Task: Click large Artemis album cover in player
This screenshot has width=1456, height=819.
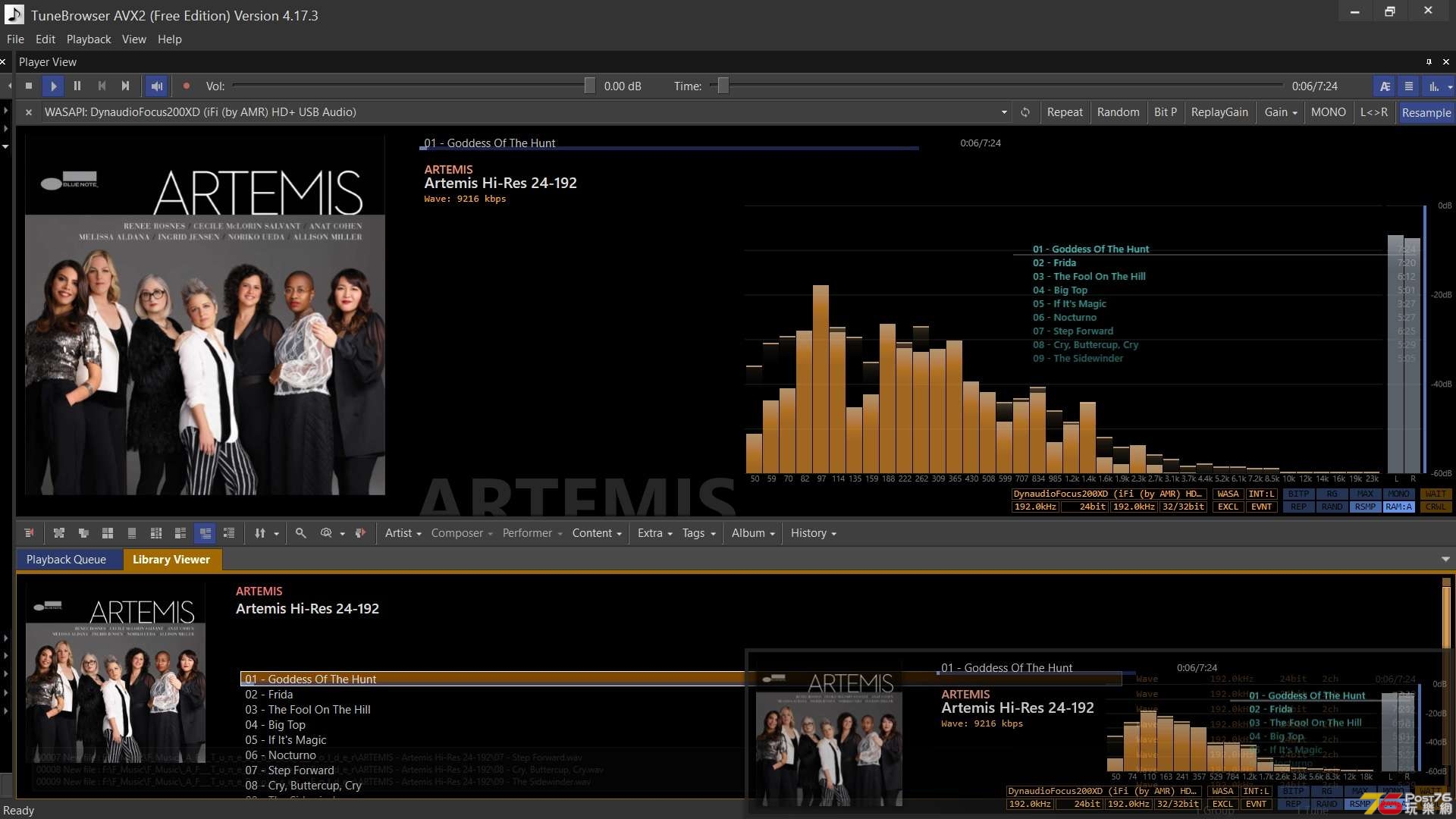Action: click(x=205, y=315)
